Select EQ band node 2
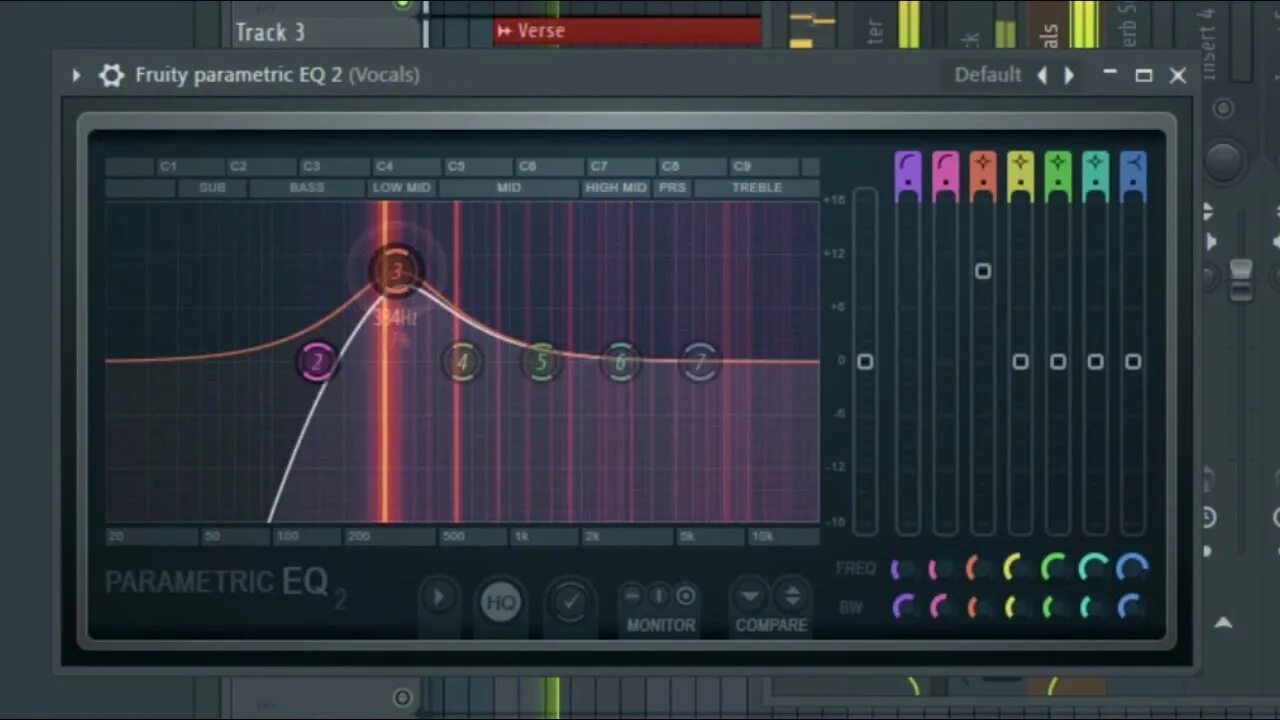The height and width of the screenshot is (720, 1280). (x=317, y=362)
